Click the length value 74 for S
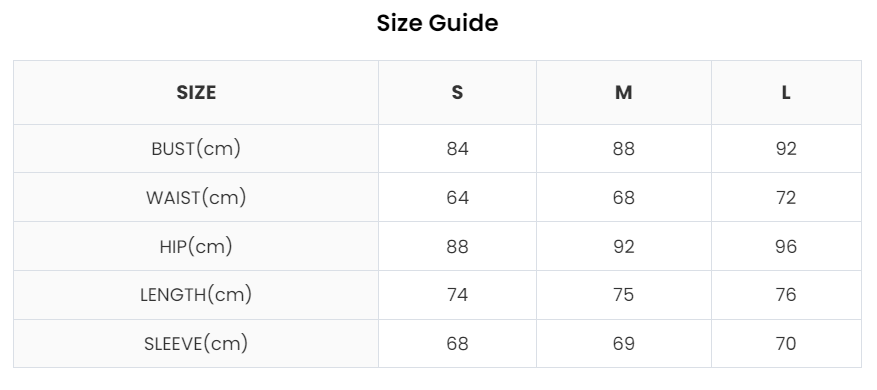This screenshot has height=390, width=877. point(458,294)
